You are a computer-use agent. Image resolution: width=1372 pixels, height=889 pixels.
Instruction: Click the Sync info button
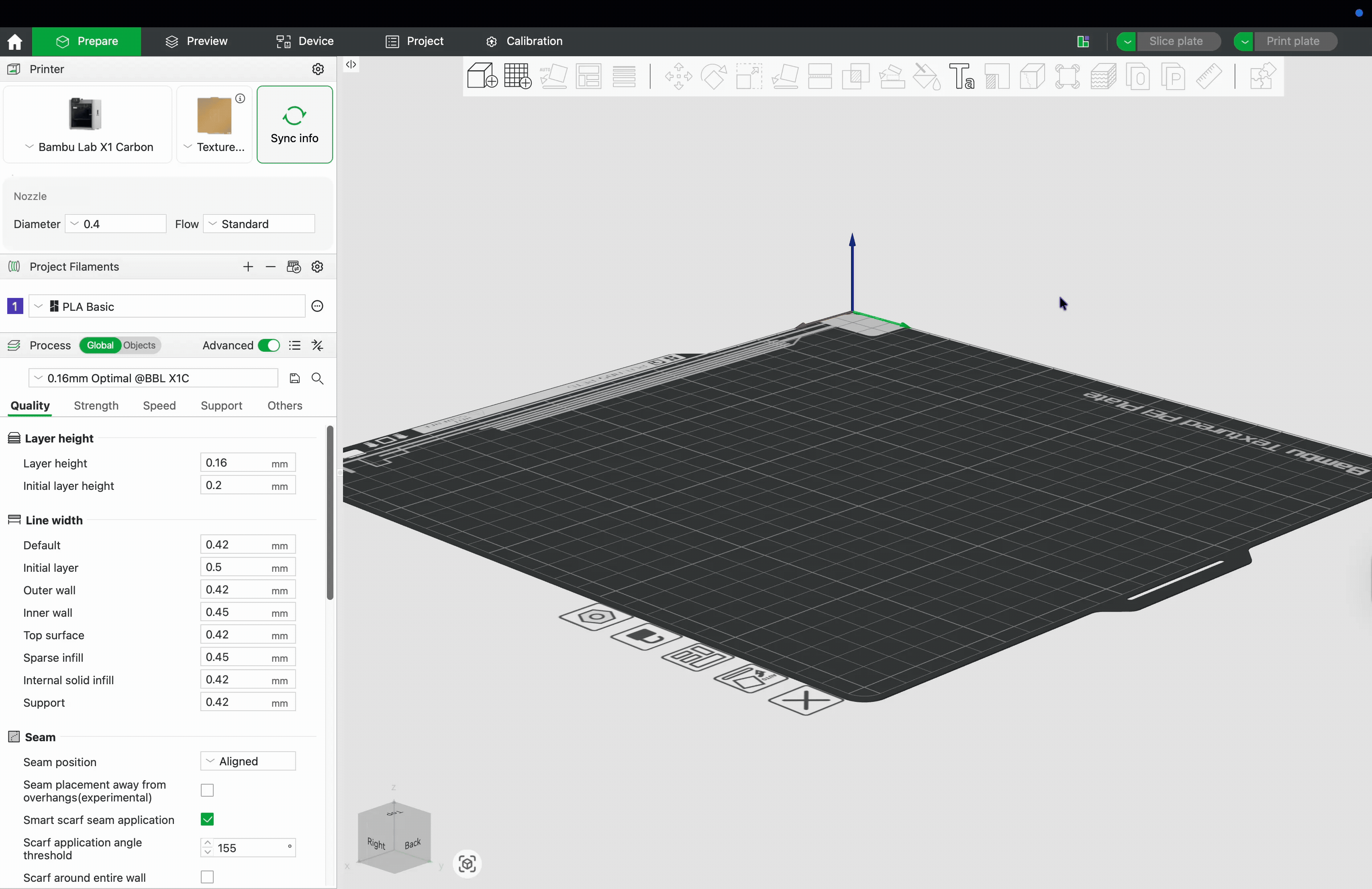(294, 124)
